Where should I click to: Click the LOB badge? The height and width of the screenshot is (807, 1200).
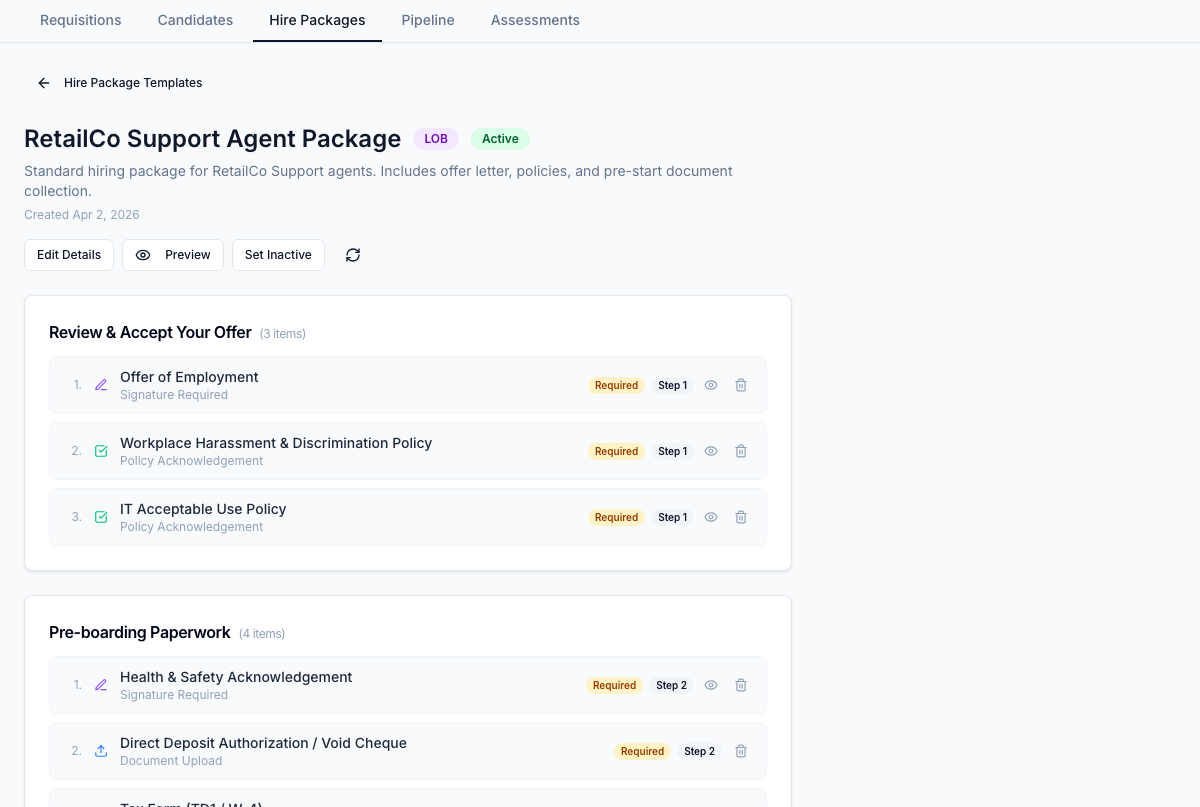point(436,139)
